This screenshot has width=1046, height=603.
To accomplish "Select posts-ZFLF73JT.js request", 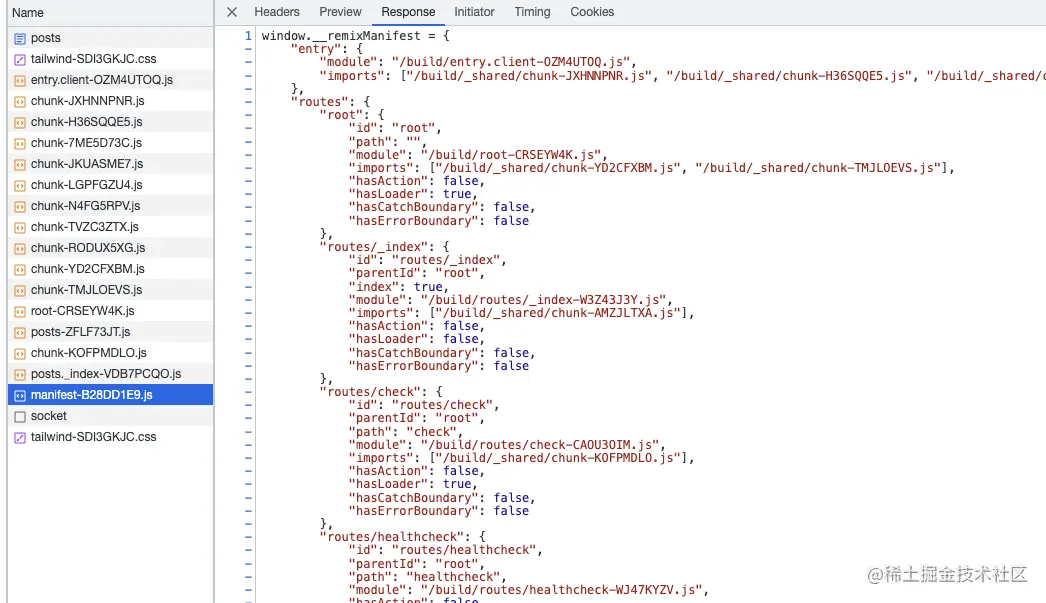I will coord(111,332).
